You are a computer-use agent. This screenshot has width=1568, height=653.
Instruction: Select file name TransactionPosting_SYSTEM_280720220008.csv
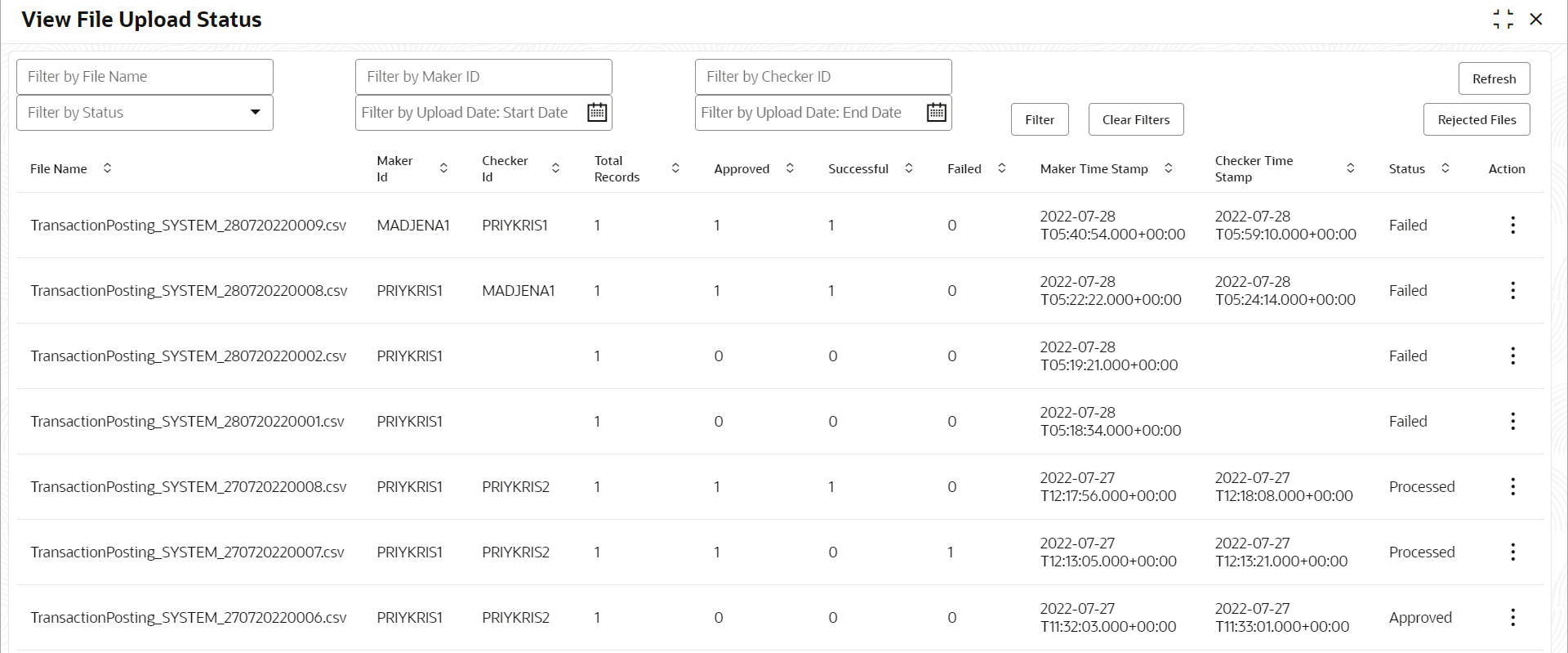click(189, 291)
